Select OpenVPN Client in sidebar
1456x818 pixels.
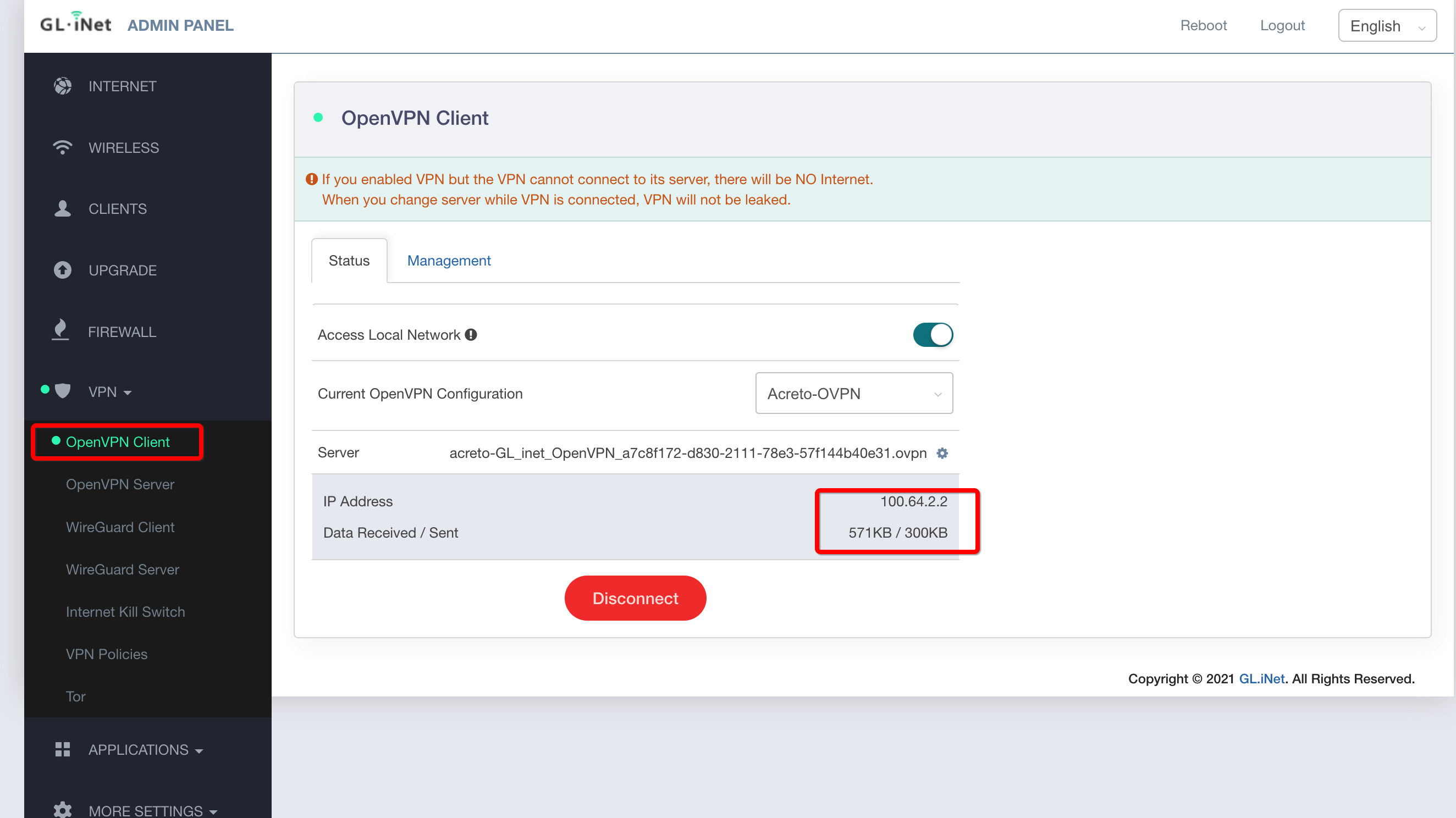(x=118, y=442)
